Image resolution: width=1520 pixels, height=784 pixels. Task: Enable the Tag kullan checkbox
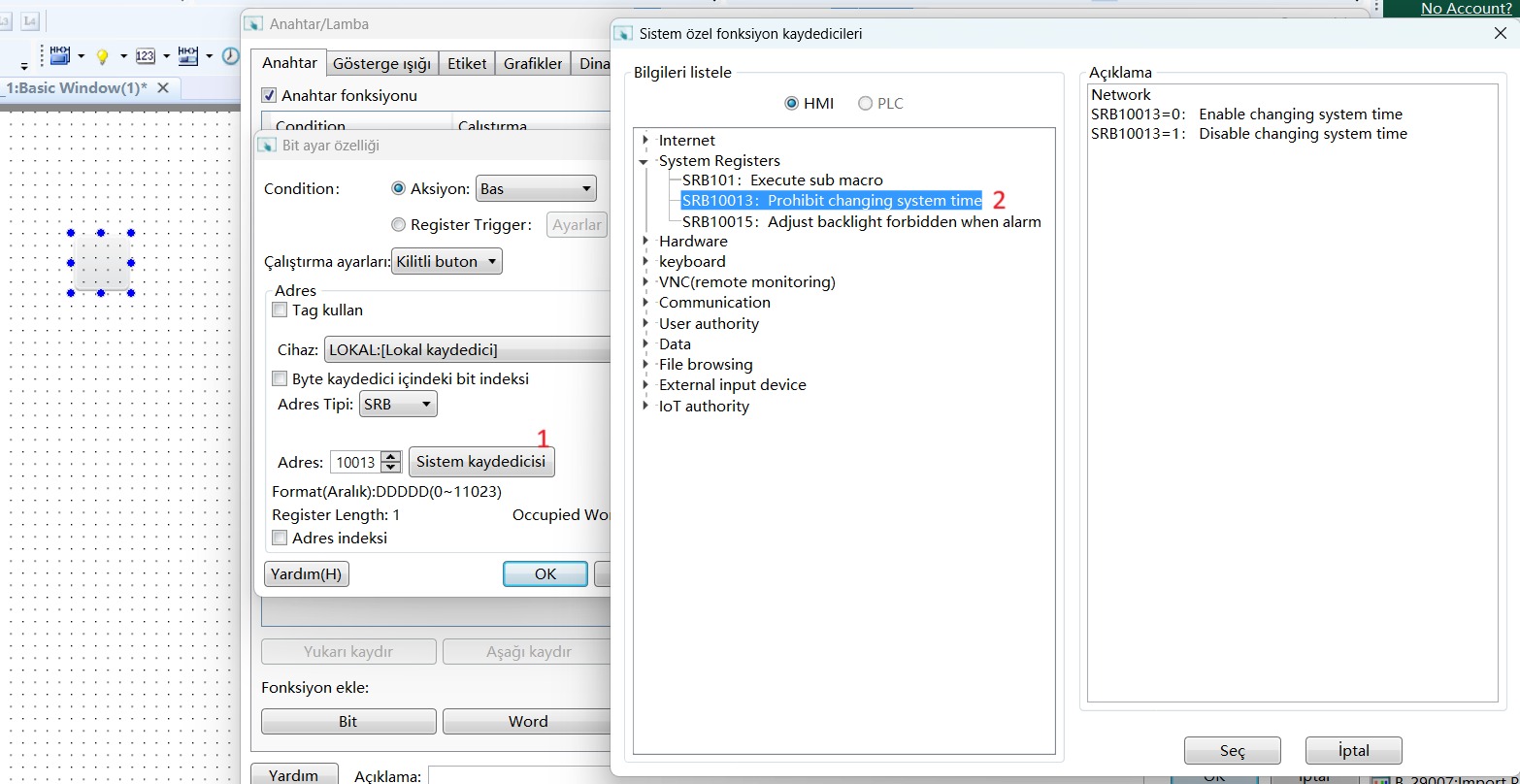pos(281,310)
